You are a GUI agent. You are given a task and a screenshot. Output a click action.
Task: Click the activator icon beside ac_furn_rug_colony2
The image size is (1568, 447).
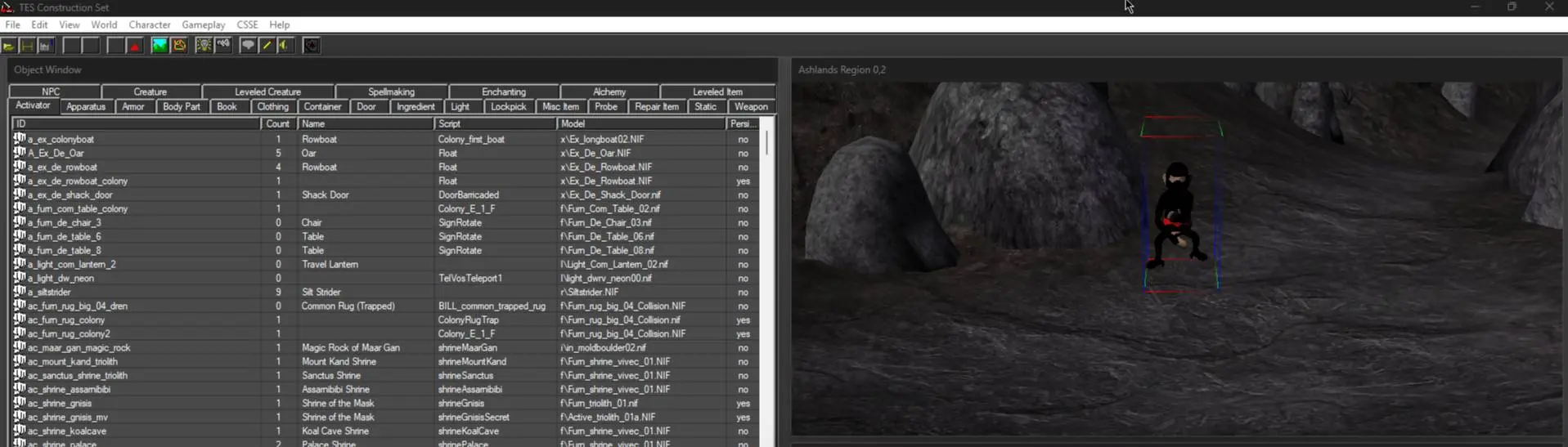pos(20,333)
